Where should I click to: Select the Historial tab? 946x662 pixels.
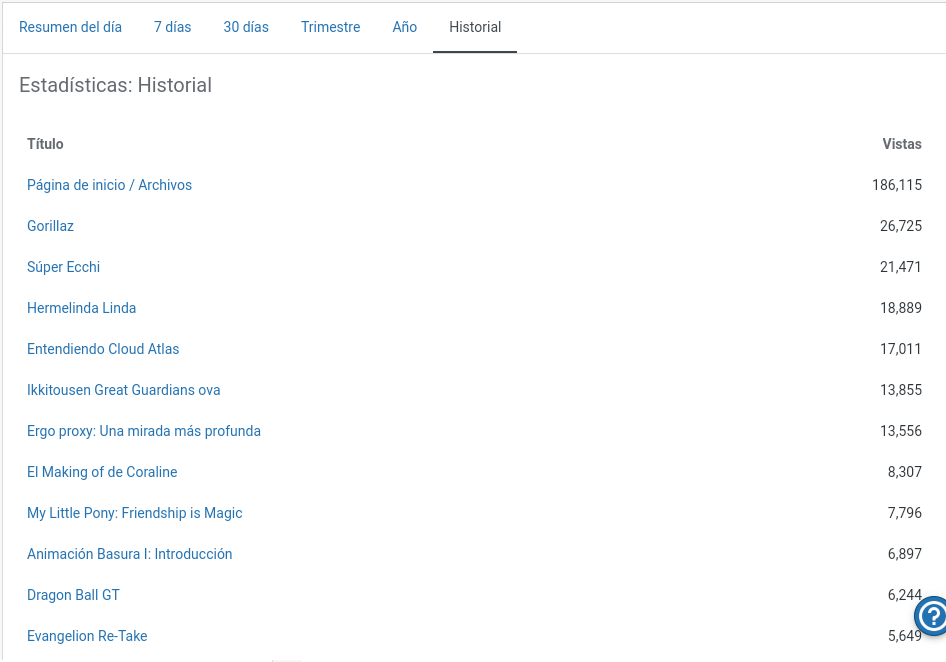point(475,27)
